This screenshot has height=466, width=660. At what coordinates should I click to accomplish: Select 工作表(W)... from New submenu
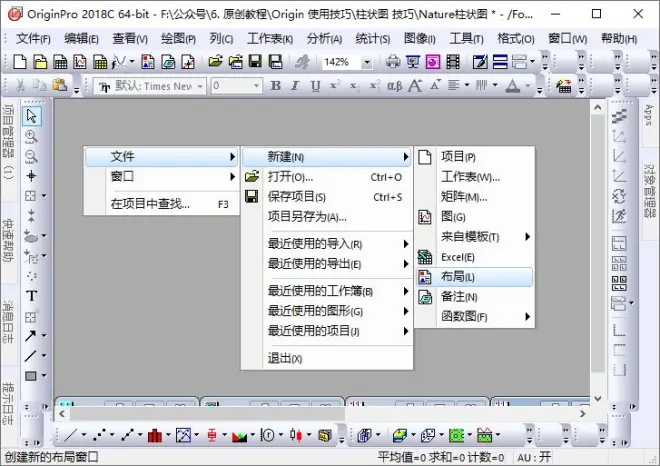pyautogui.click(x=475, y=177)
